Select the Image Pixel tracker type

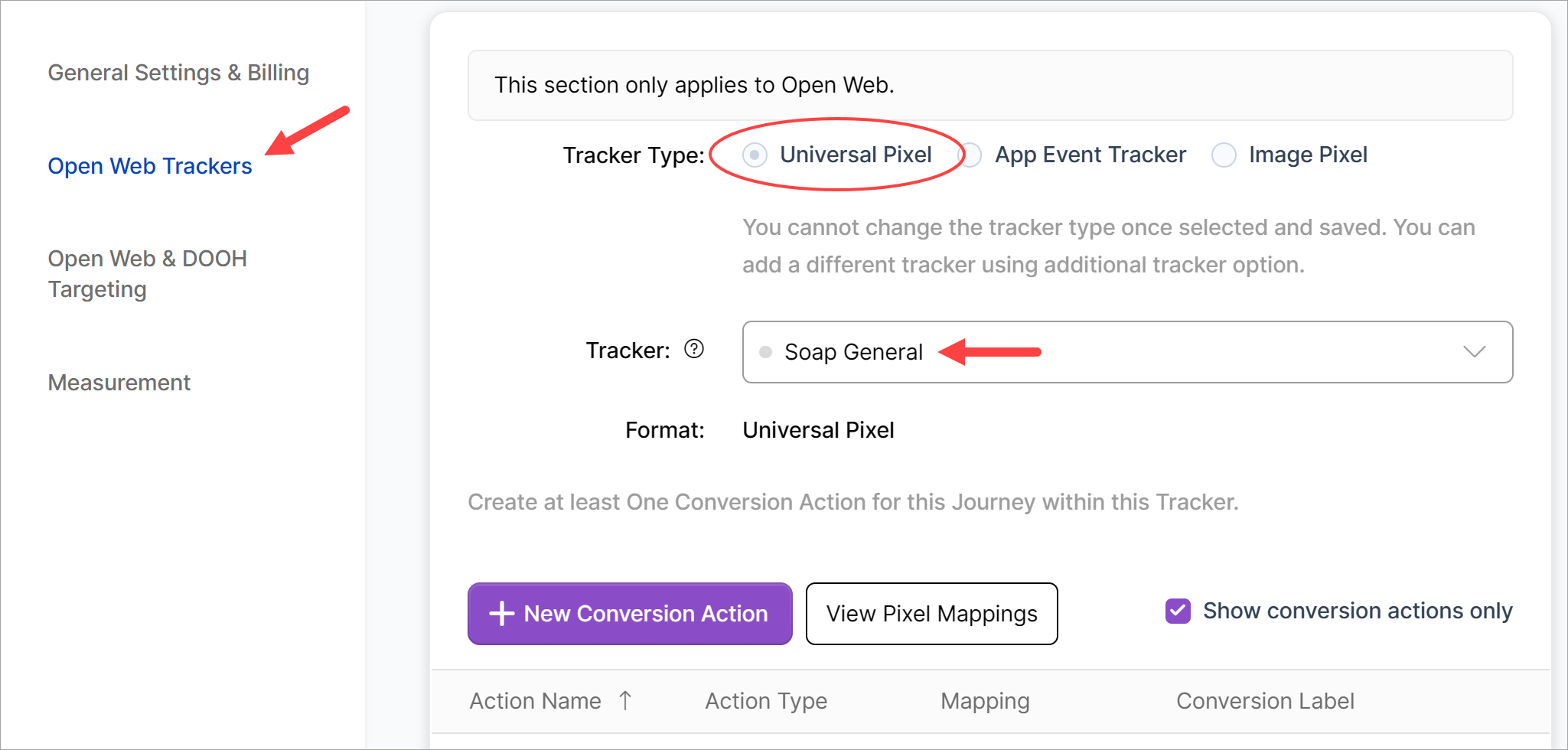[x=1224, y=155]
